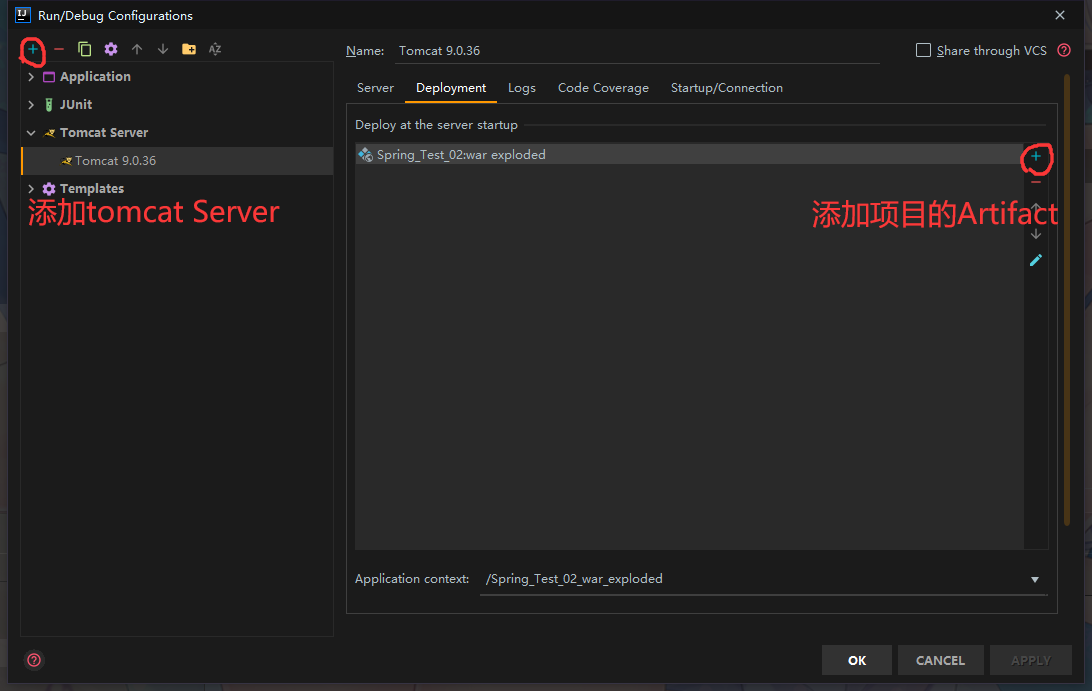Select the Tomcat Server group label
The width and height of the screenshot is (1092, 691).
tap(104, 132)
